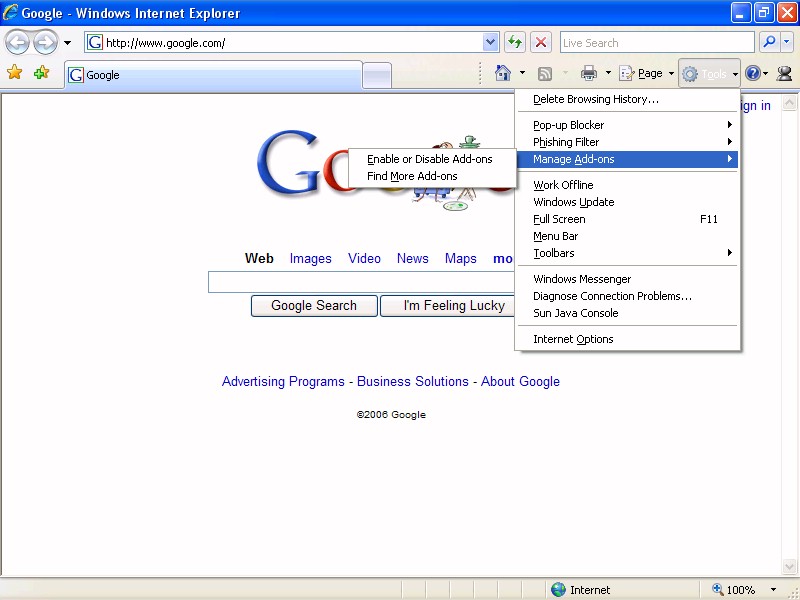Open the Phishing Filter submenu

628,142
